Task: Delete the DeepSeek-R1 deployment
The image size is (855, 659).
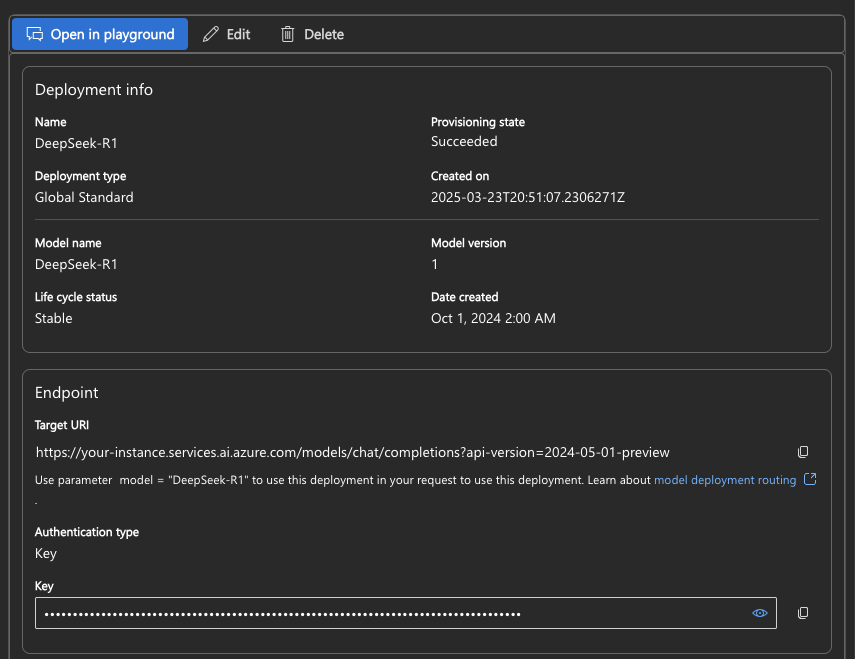Action: pyautogui.click(x=312, y=34)
